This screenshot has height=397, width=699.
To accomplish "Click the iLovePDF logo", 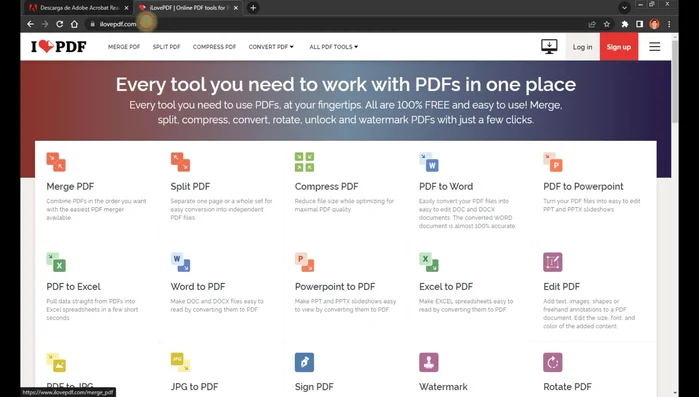I will pos(59,46).
